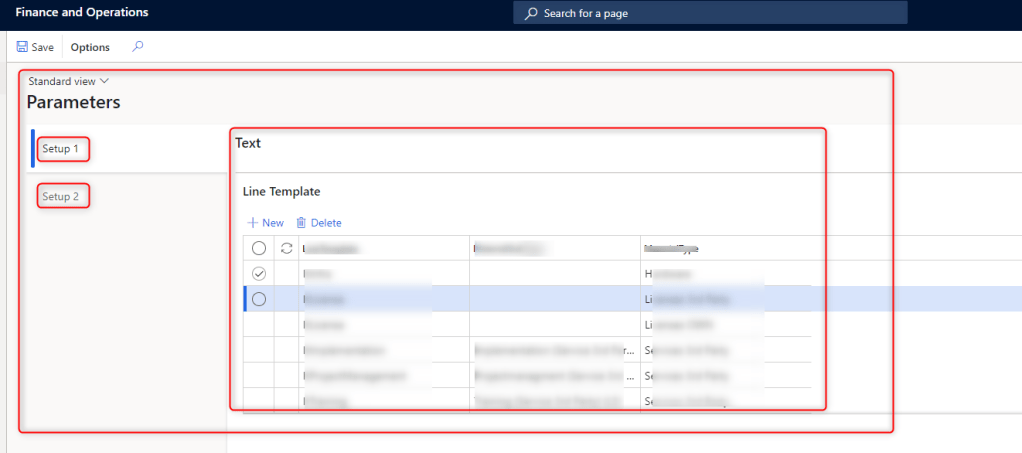
Task: Click the last visible row's middle cell
Action: click(553, 401)
